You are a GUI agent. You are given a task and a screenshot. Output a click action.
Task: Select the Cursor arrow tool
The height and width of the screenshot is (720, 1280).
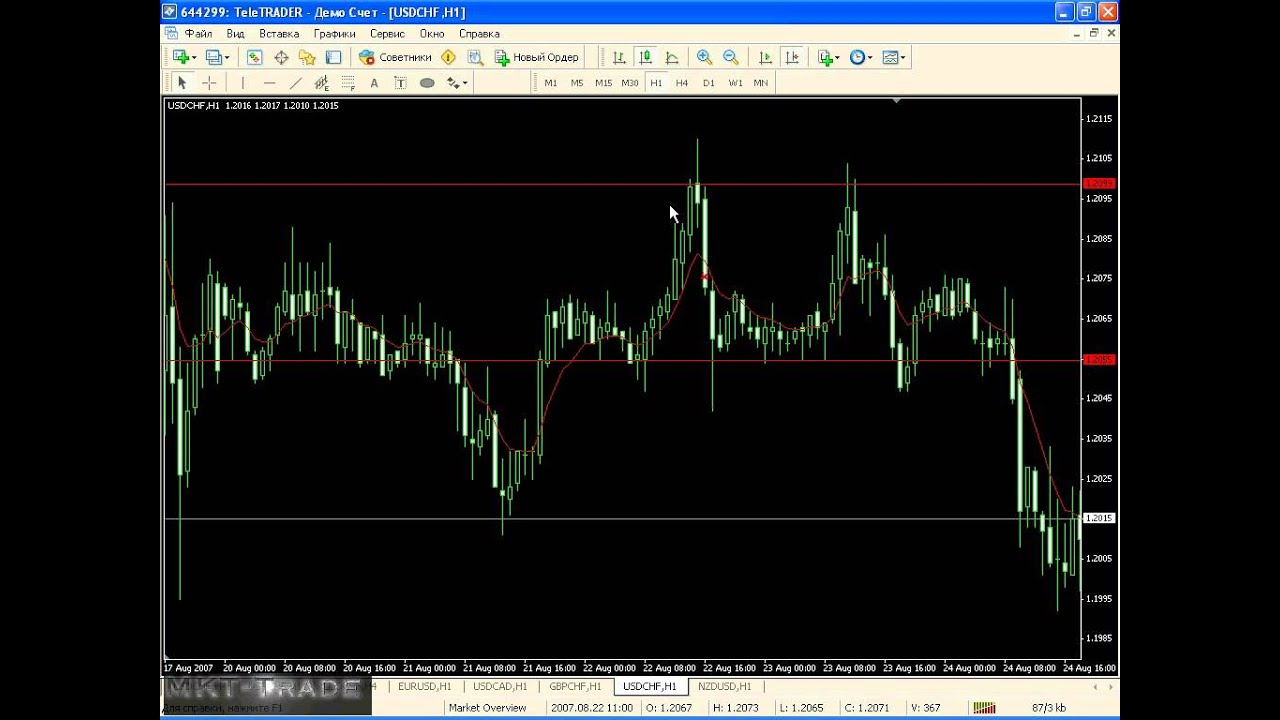182,83
